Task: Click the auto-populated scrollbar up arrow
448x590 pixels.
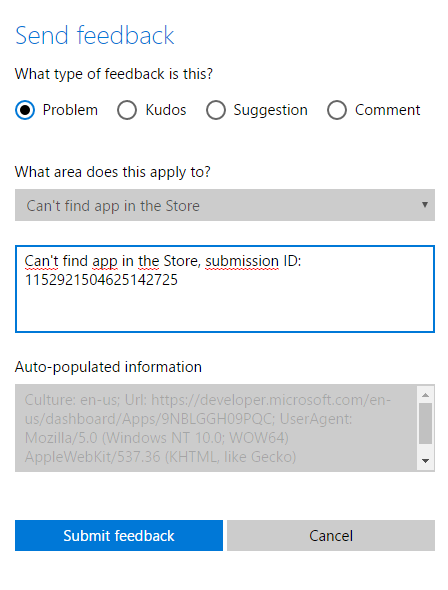Action: point(425,395)
